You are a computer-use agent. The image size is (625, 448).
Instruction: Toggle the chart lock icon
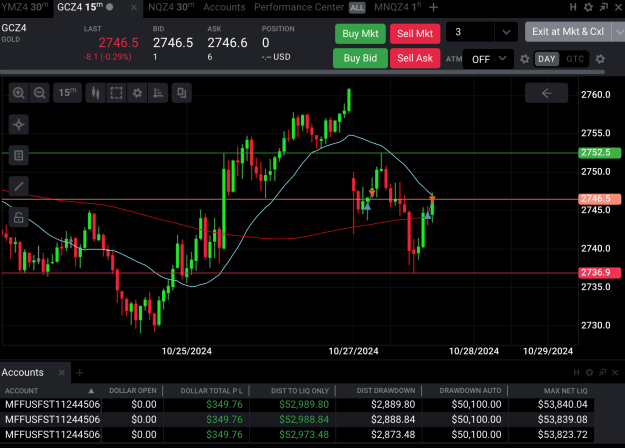(x=19, y=217)
